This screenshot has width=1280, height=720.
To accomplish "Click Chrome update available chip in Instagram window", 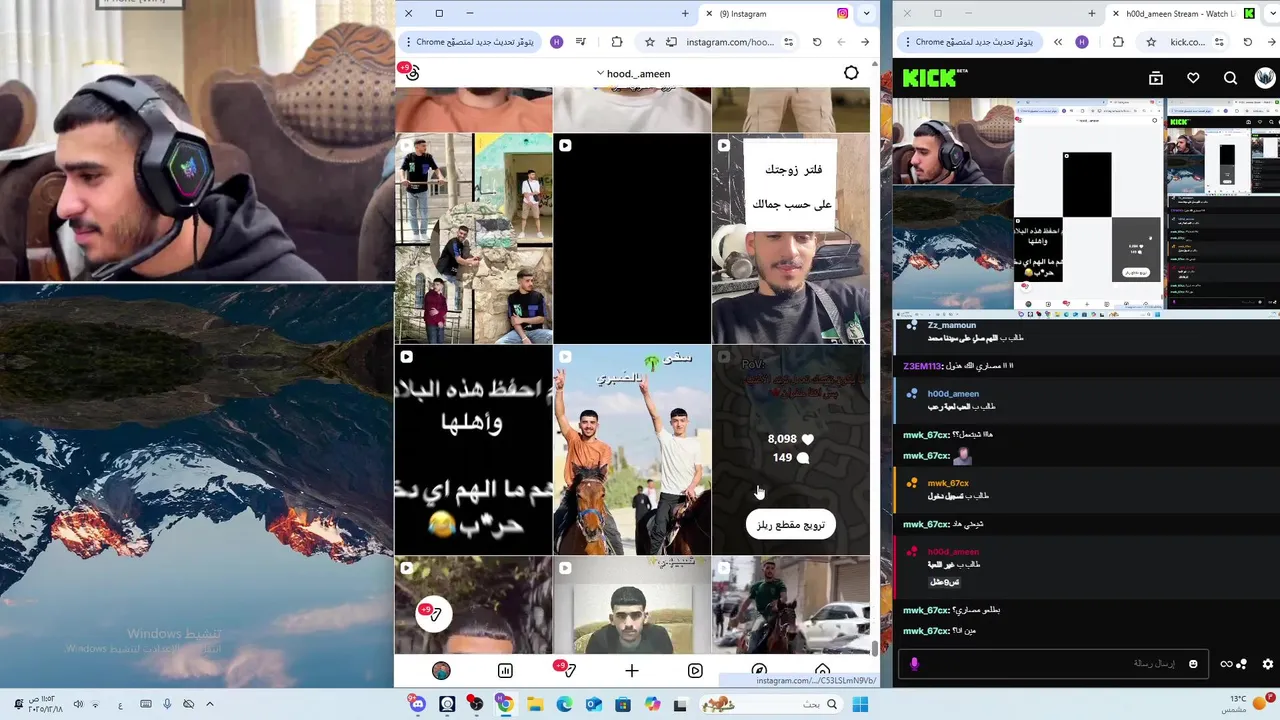I will [x=470, y=42].
